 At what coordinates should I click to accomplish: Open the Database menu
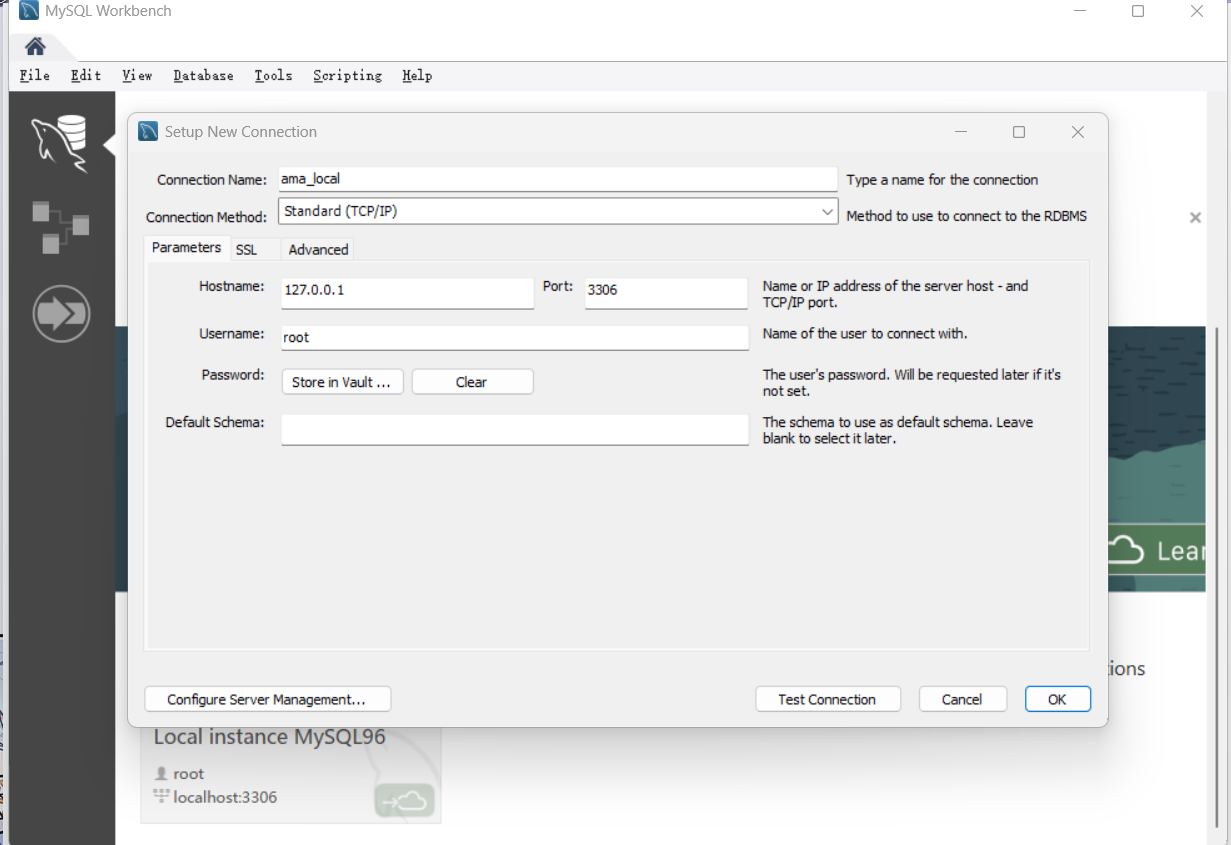coord(203,75)
